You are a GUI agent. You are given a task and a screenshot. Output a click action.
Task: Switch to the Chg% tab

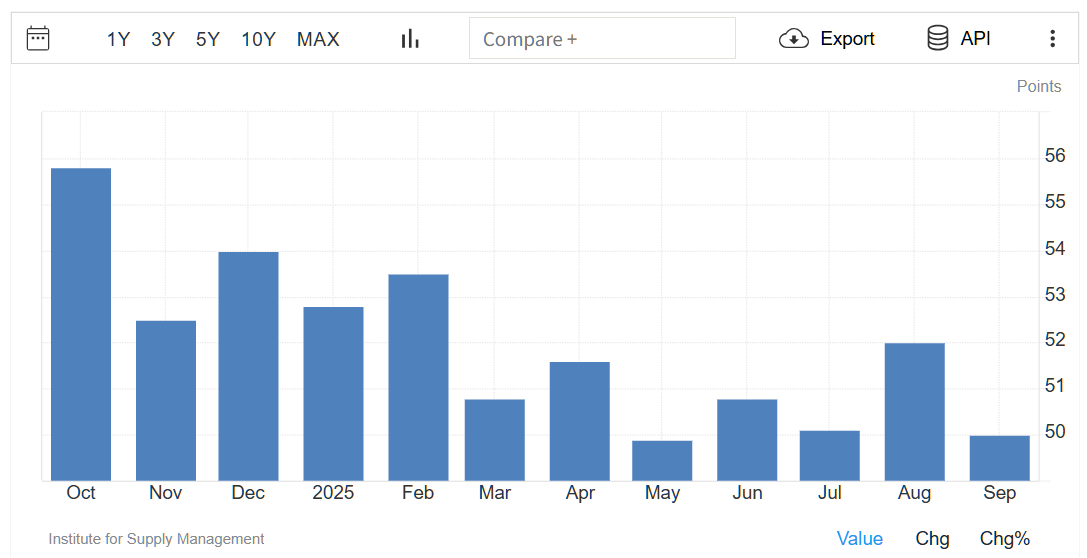[x=1004, y=539]
